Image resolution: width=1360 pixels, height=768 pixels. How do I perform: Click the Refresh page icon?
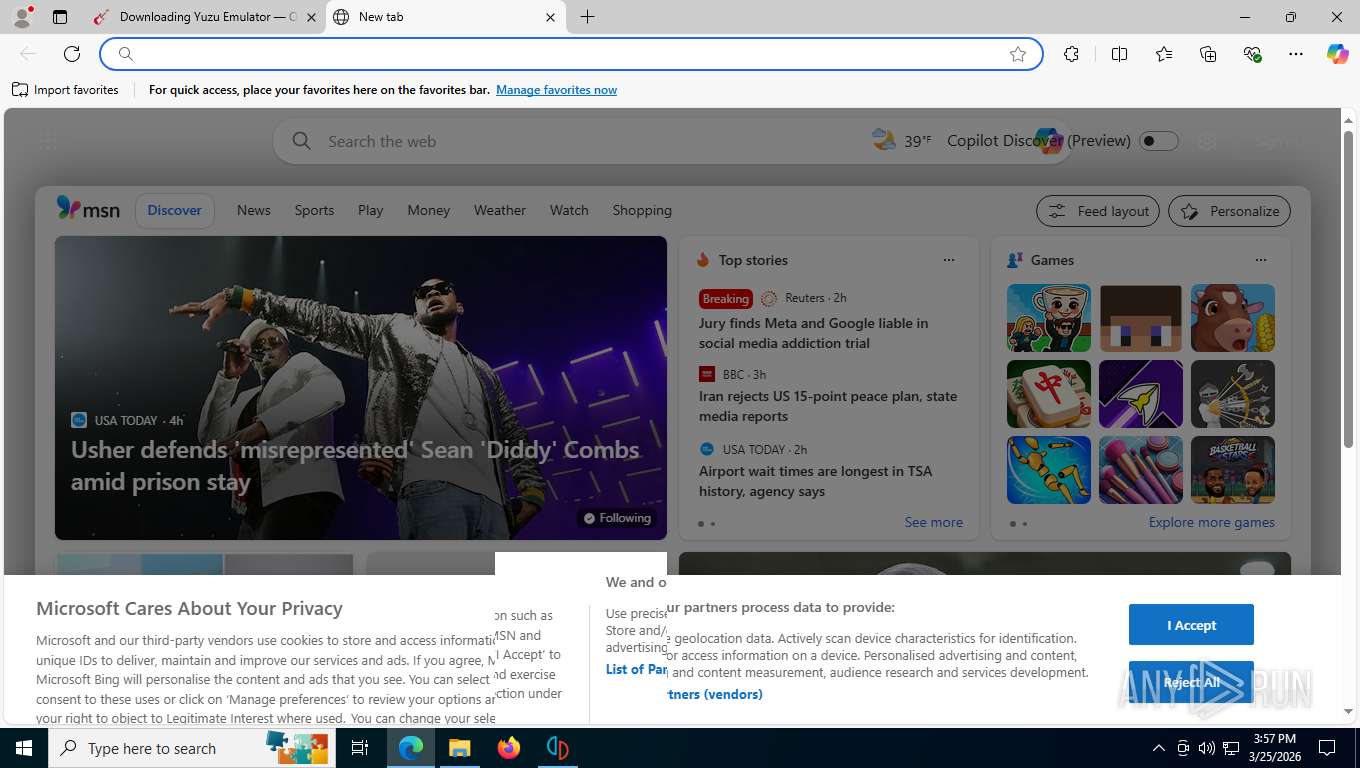pos(72,54)
